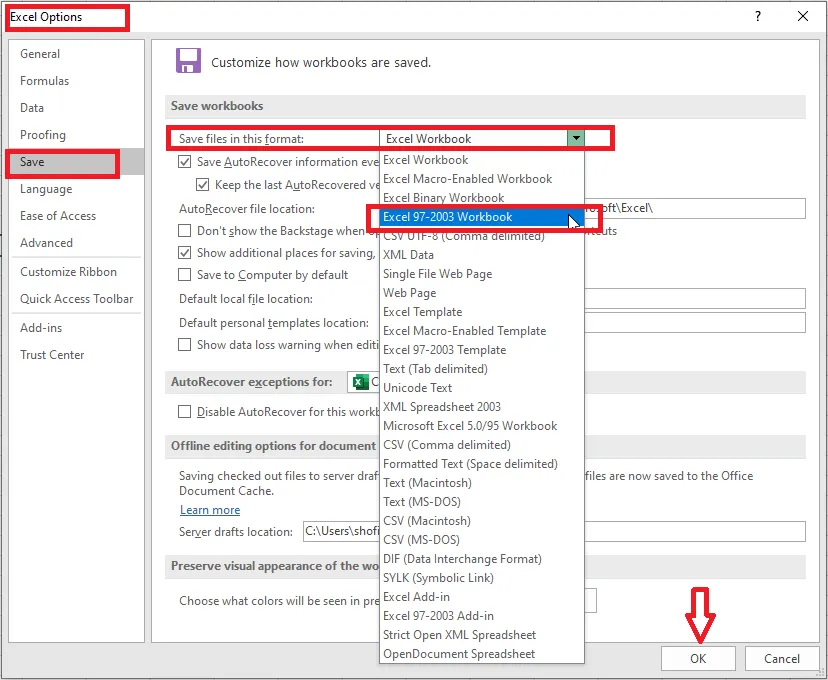Choose Single File Web Page format
828x680 pixels.
coord(482,274)
